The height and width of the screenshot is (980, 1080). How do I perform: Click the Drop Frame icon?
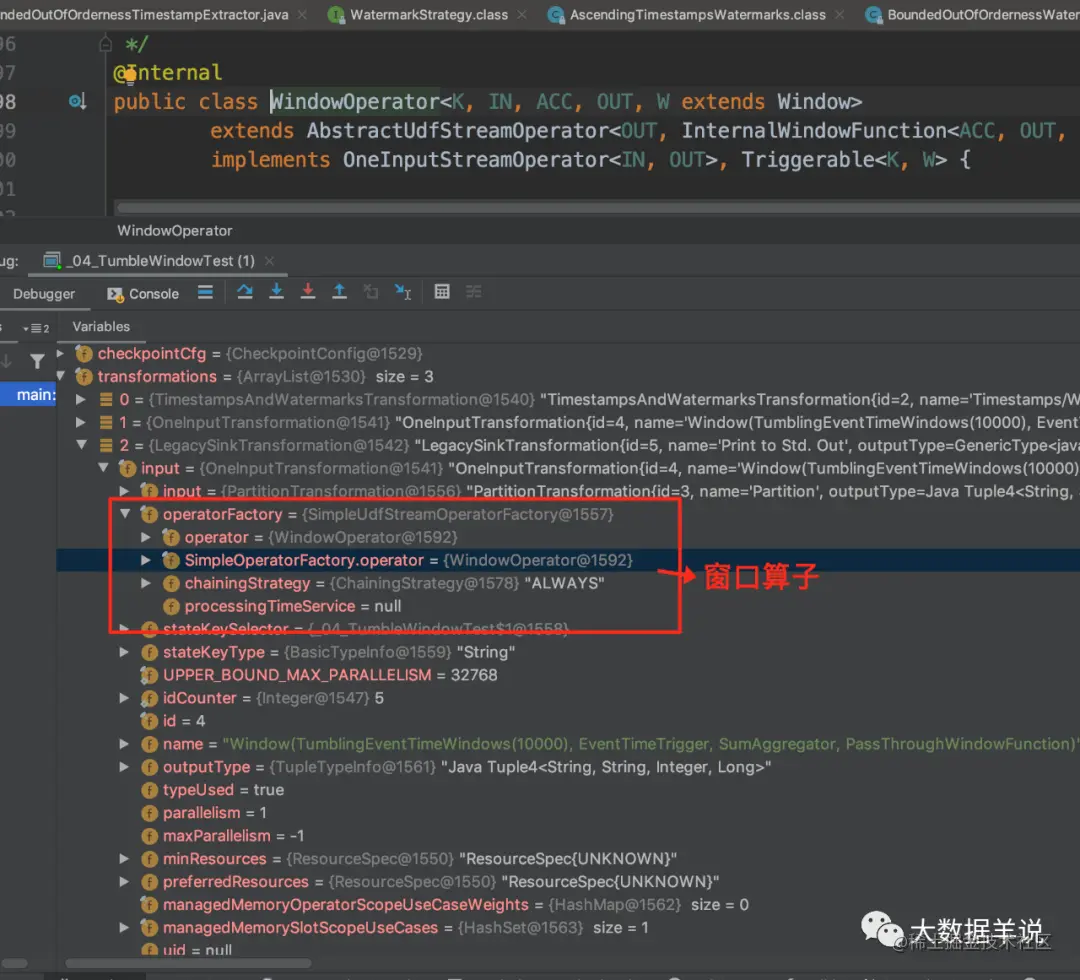point(371,292)
